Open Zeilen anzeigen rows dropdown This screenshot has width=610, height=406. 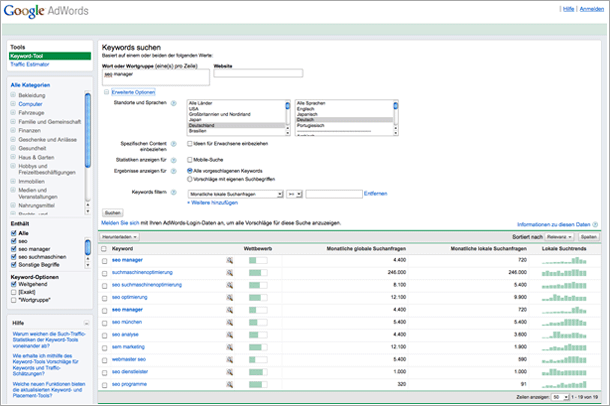(x=561, y=397)
